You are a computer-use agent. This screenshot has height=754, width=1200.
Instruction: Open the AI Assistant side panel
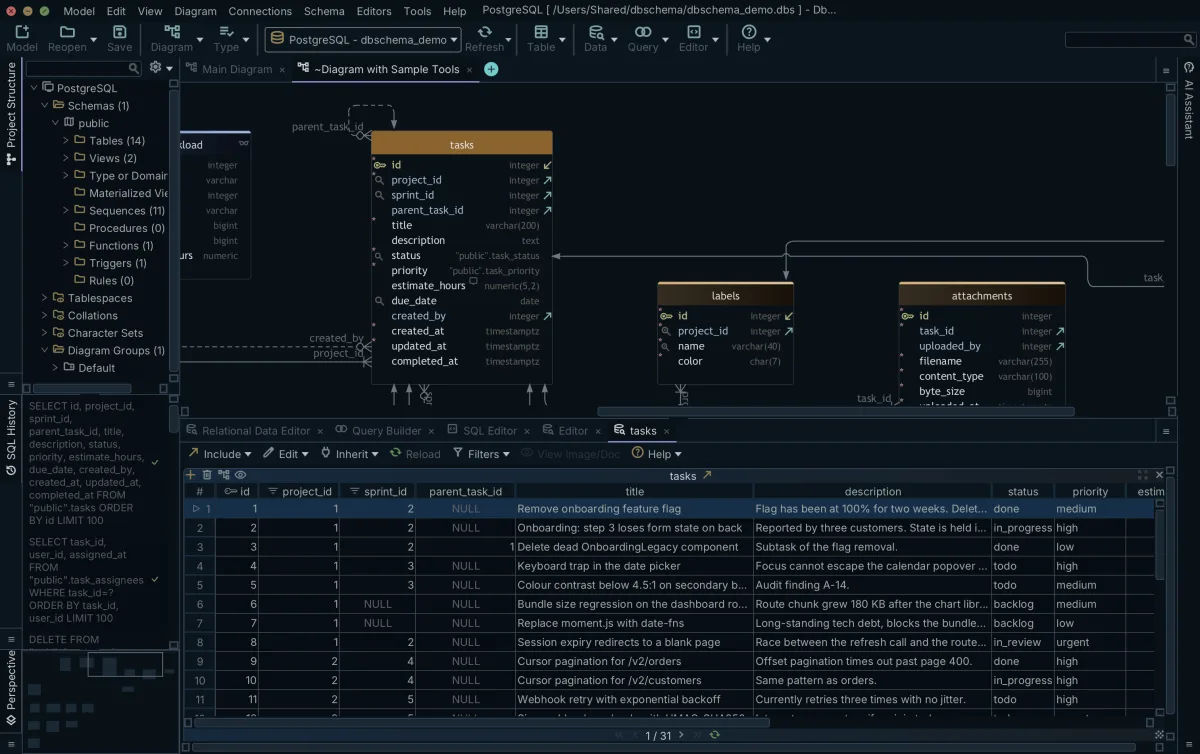click(x=1189, y=100)
